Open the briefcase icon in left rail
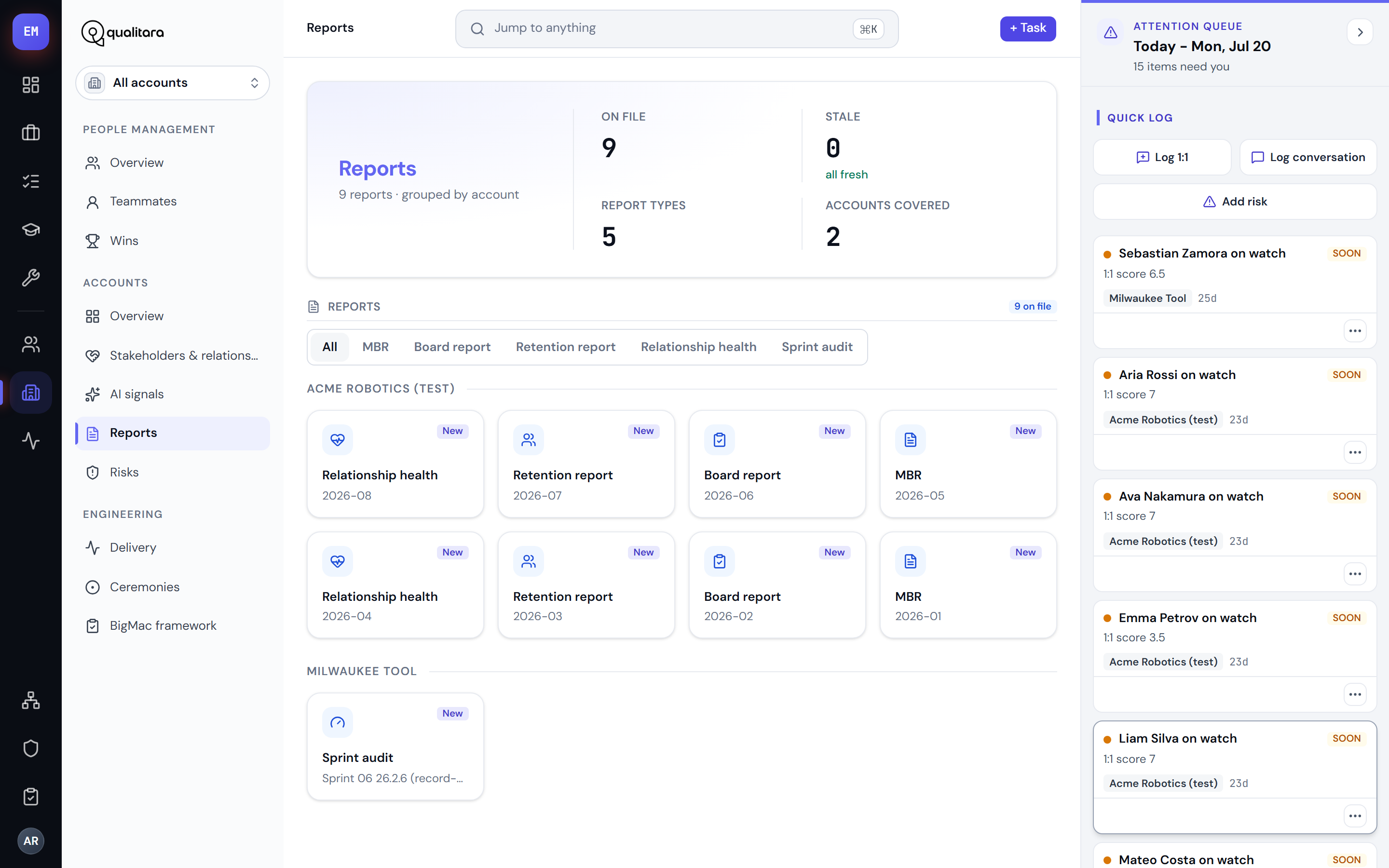The image size is (1389, 868). pyautogui.click(x=31, y=133)
